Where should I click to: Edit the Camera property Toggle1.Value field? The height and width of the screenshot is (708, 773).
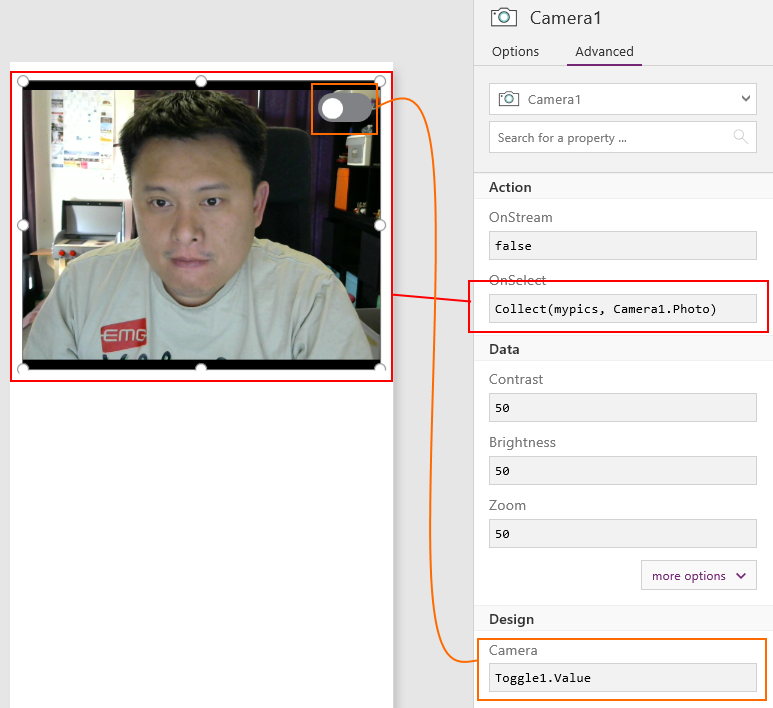coord(622,678)
